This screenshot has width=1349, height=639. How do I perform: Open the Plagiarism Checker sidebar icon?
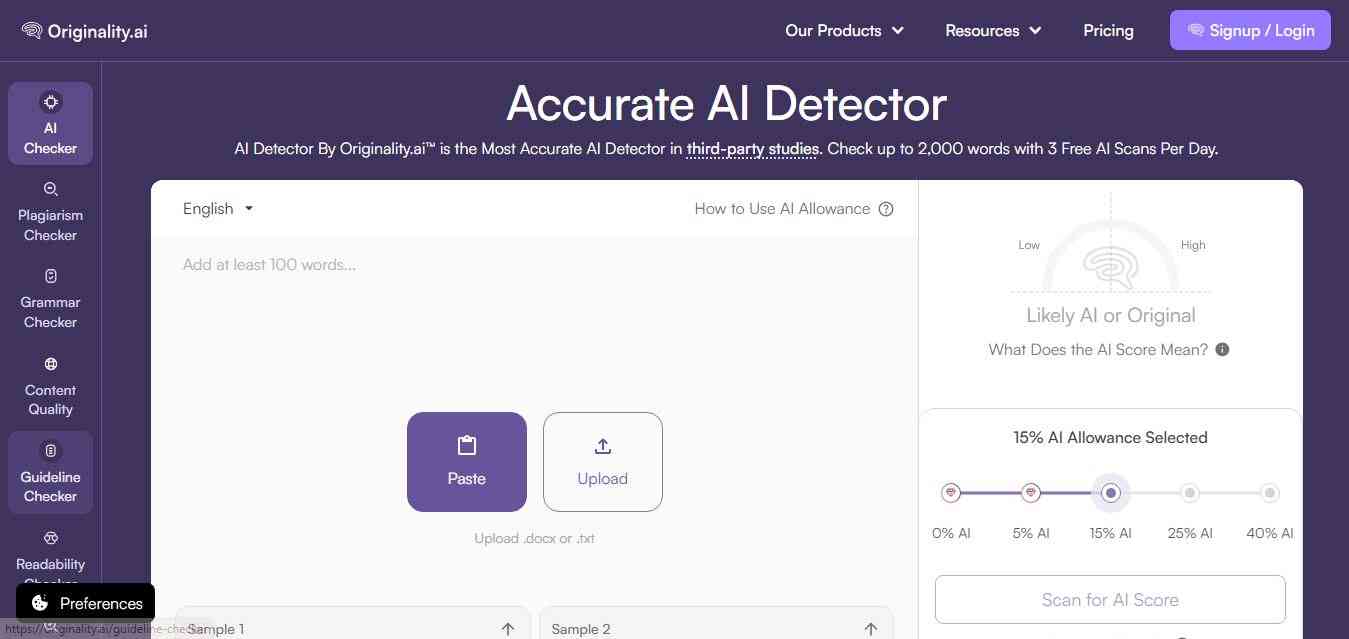coord(51,189)
